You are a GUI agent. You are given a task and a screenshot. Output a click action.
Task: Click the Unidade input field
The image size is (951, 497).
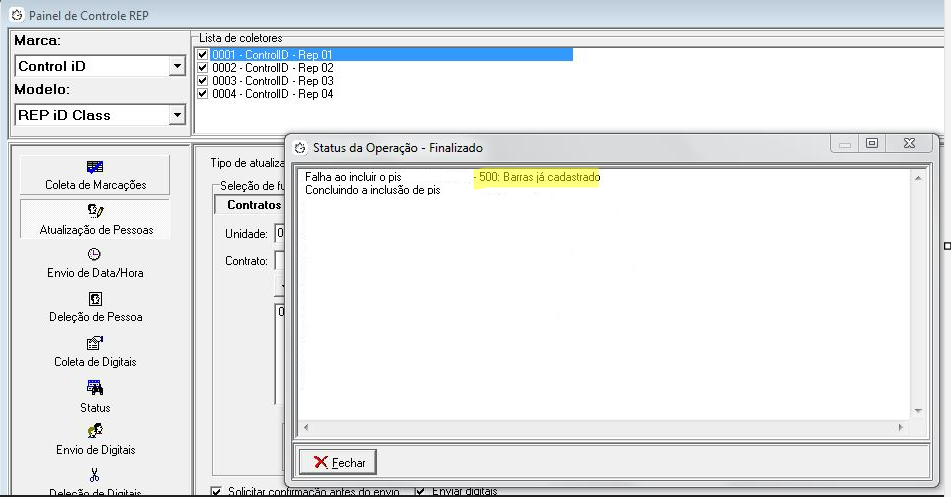[279, 233]
